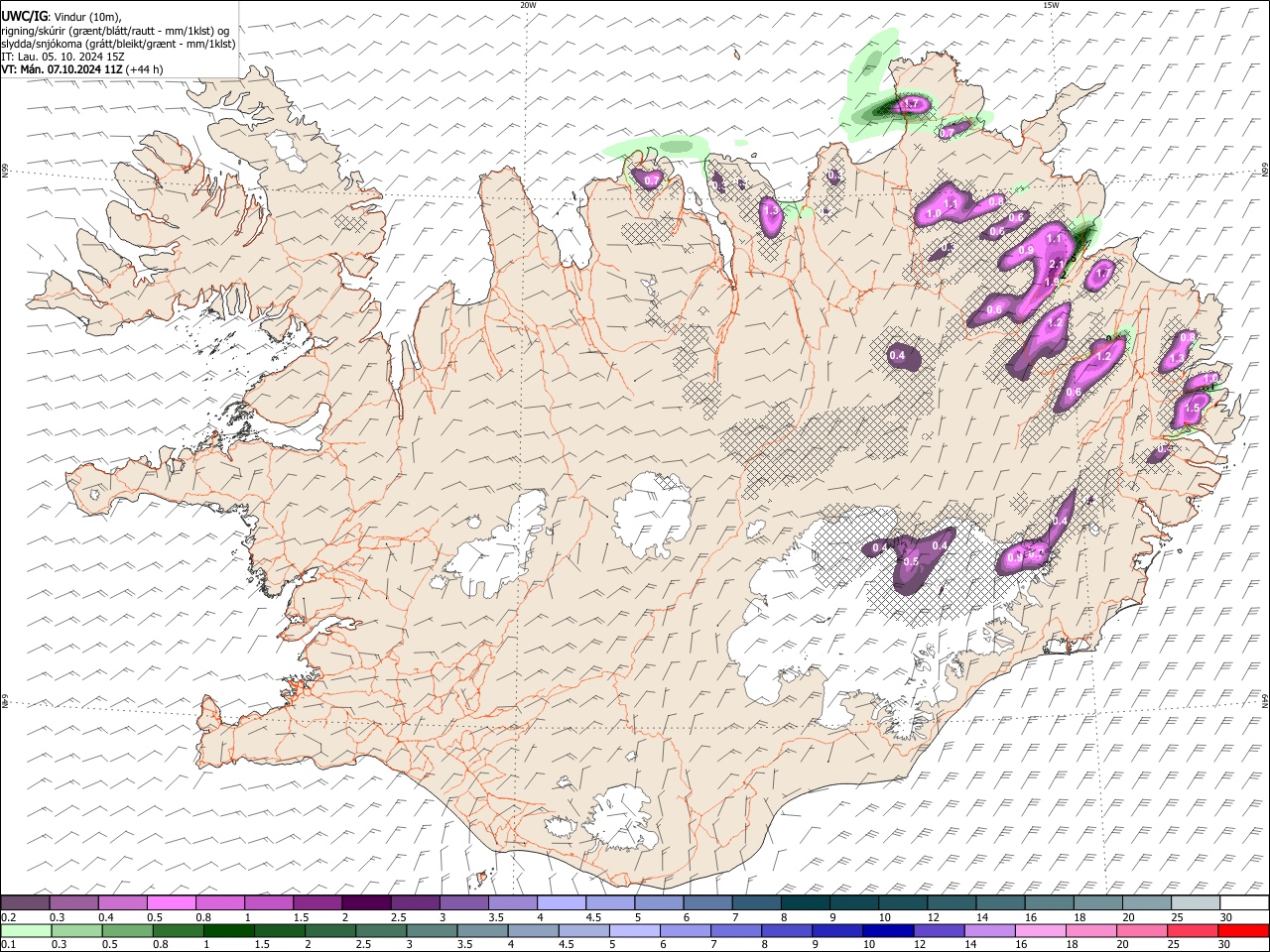Select the valid time "VT: Mán. 07.10.2024 11Z"
This screenshot has height=952, width=1270.
click(62, 69)
